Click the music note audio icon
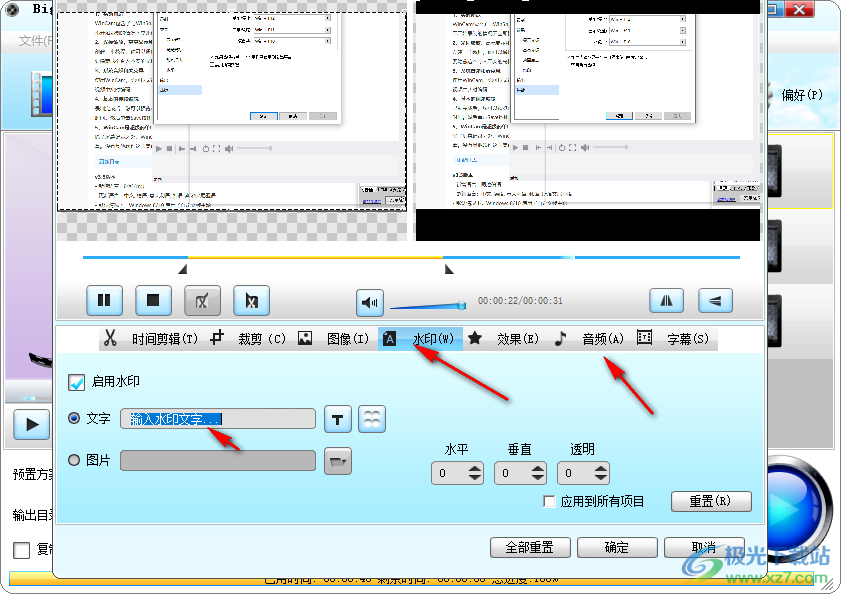This screenshot has width=841, height=594. 560,338
